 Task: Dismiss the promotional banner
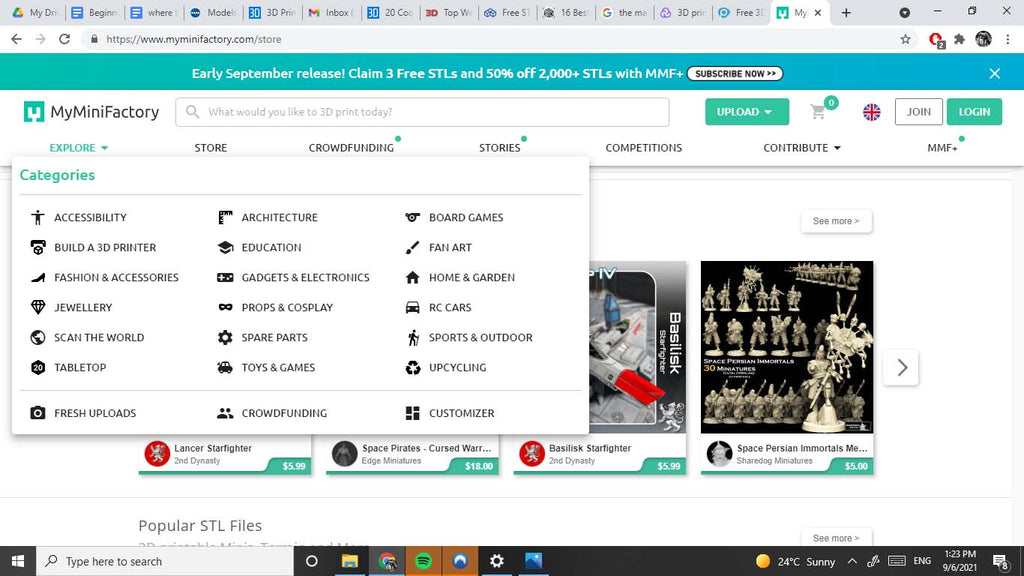pos(995,74)
